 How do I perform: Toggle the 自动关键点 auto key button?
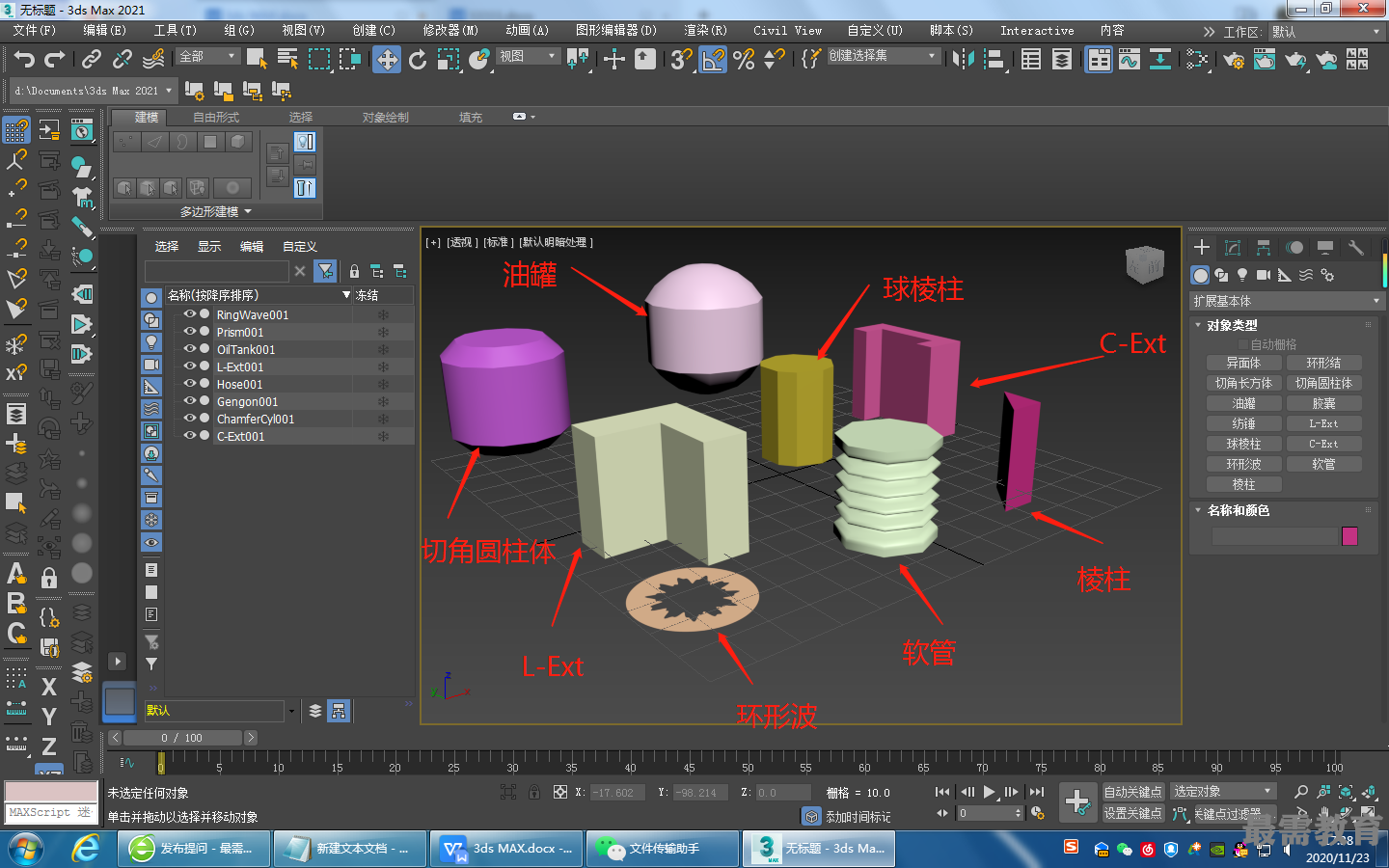1132,792
